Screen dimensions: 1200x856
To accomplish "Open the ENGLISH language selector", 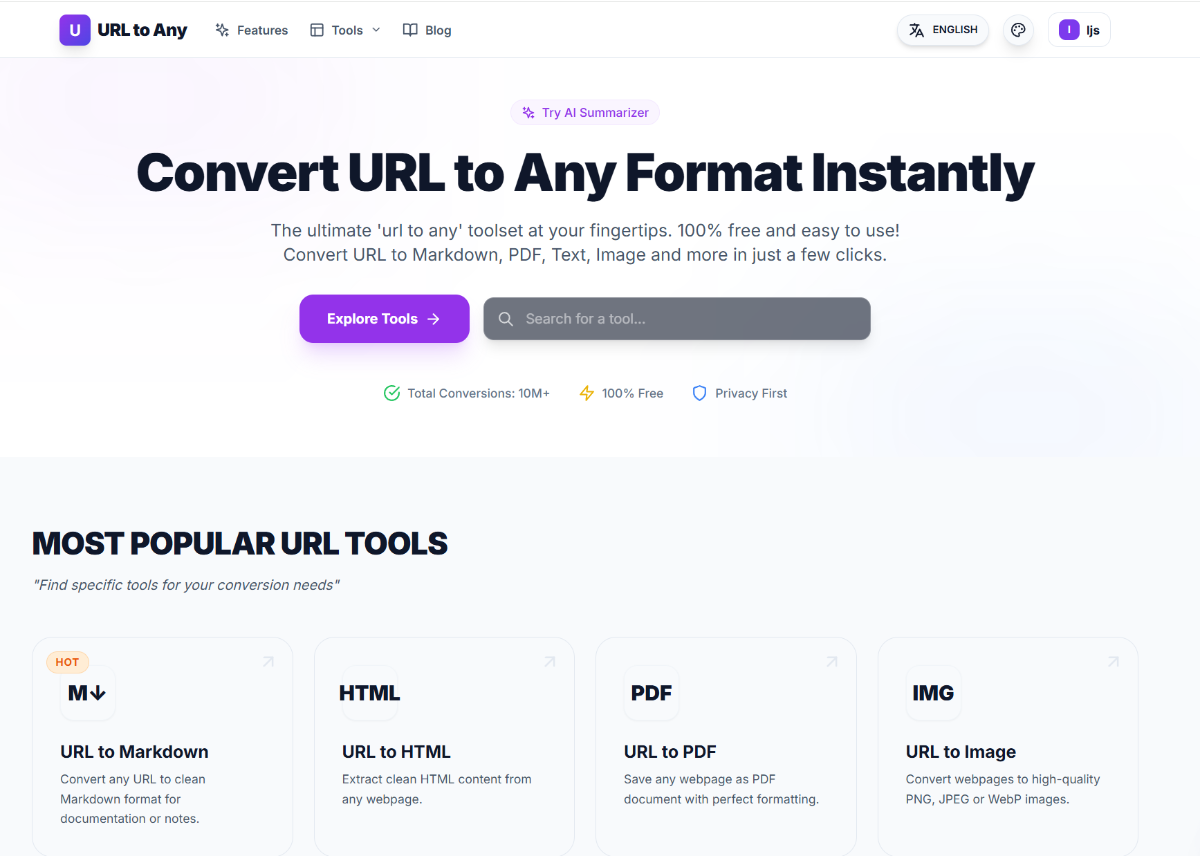I will click(x=943, y=30).
